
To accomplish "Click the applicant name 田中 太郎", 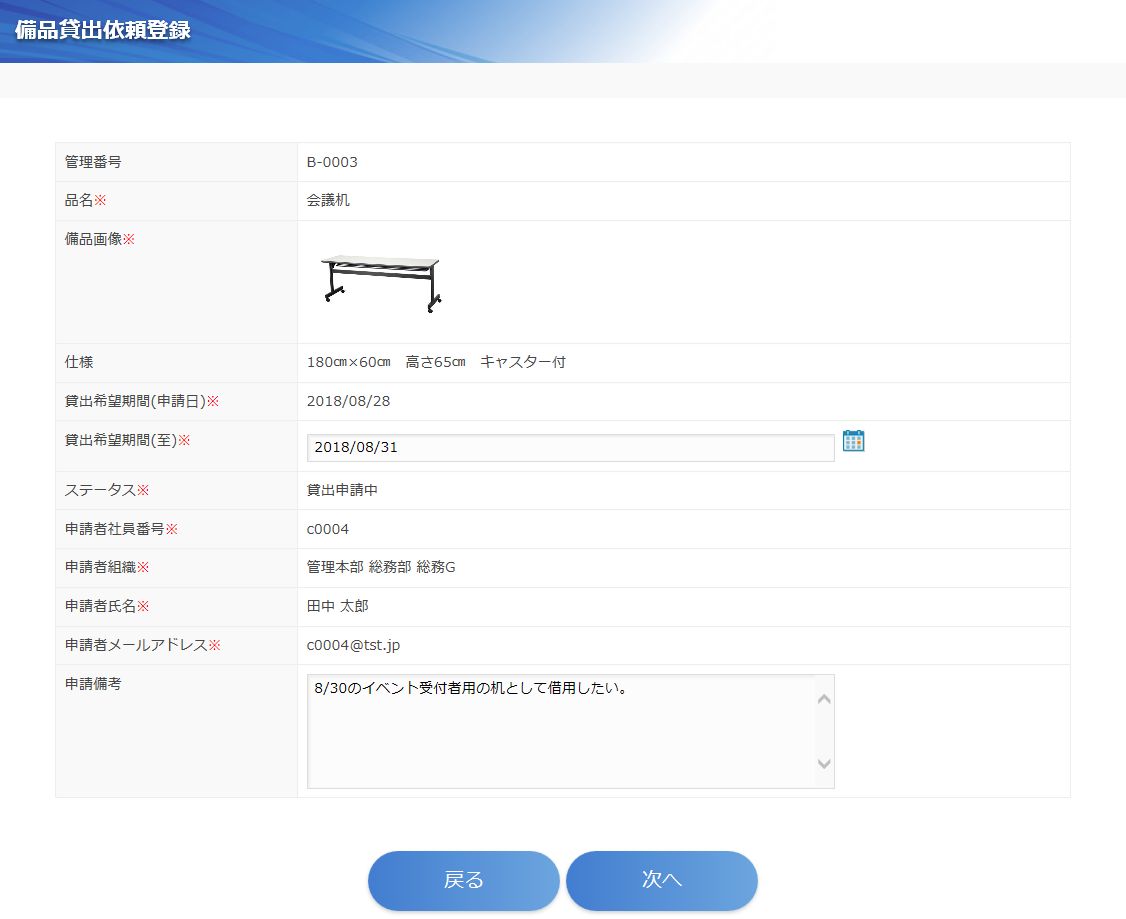I will pos(338,606).
